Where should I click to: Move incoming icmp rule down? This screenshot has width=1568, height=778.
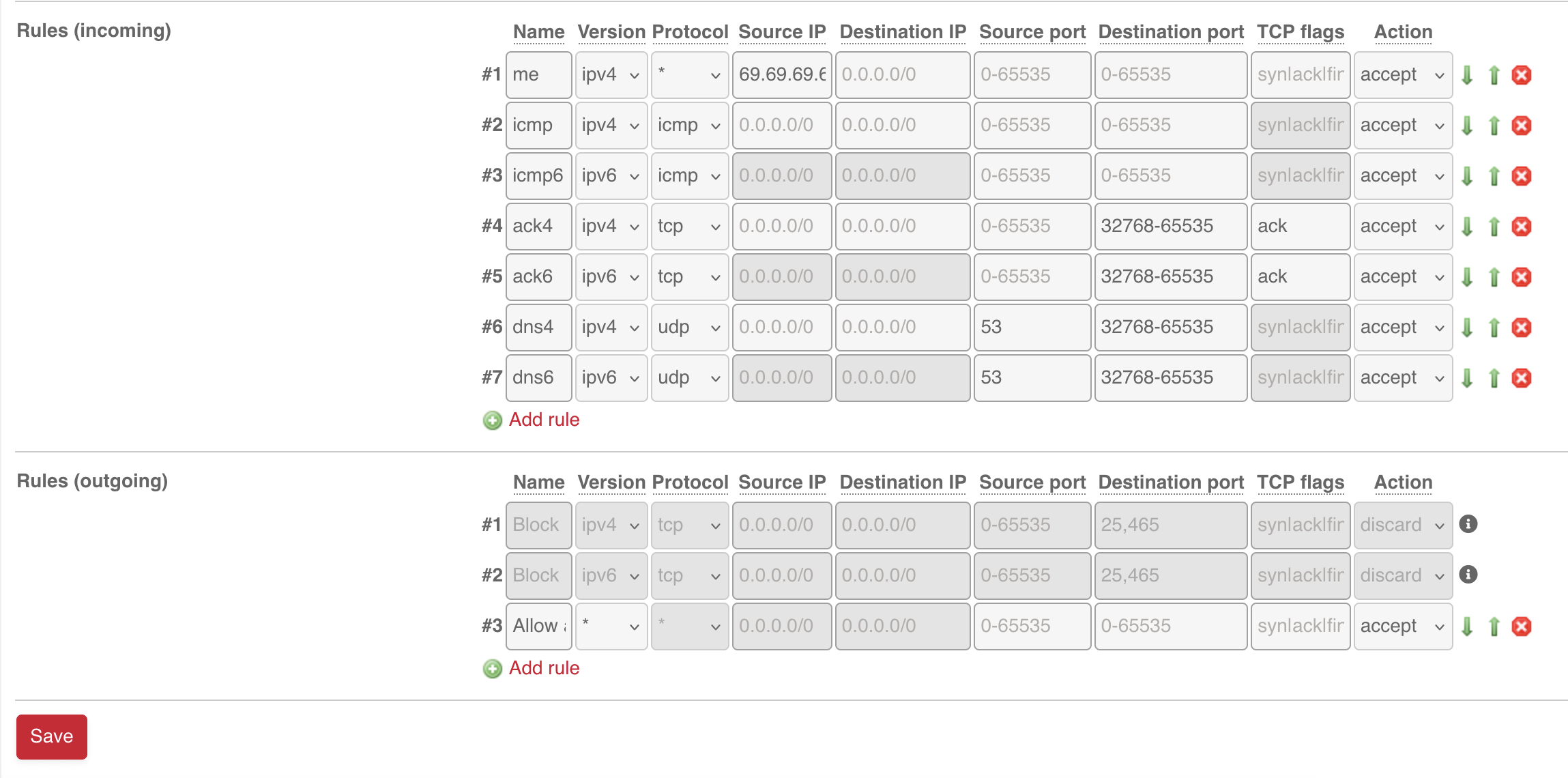1467,126
